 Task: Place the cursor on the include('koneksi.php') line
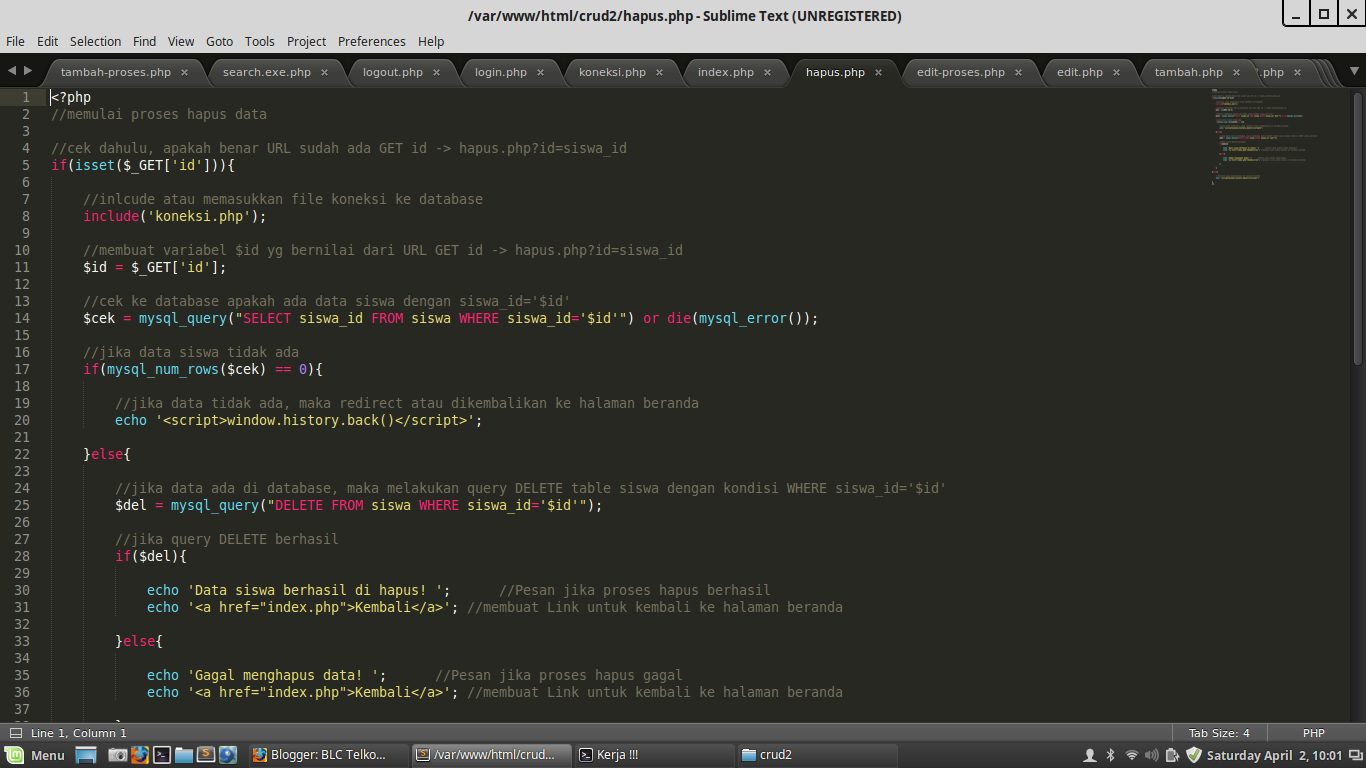coord(175,216)
